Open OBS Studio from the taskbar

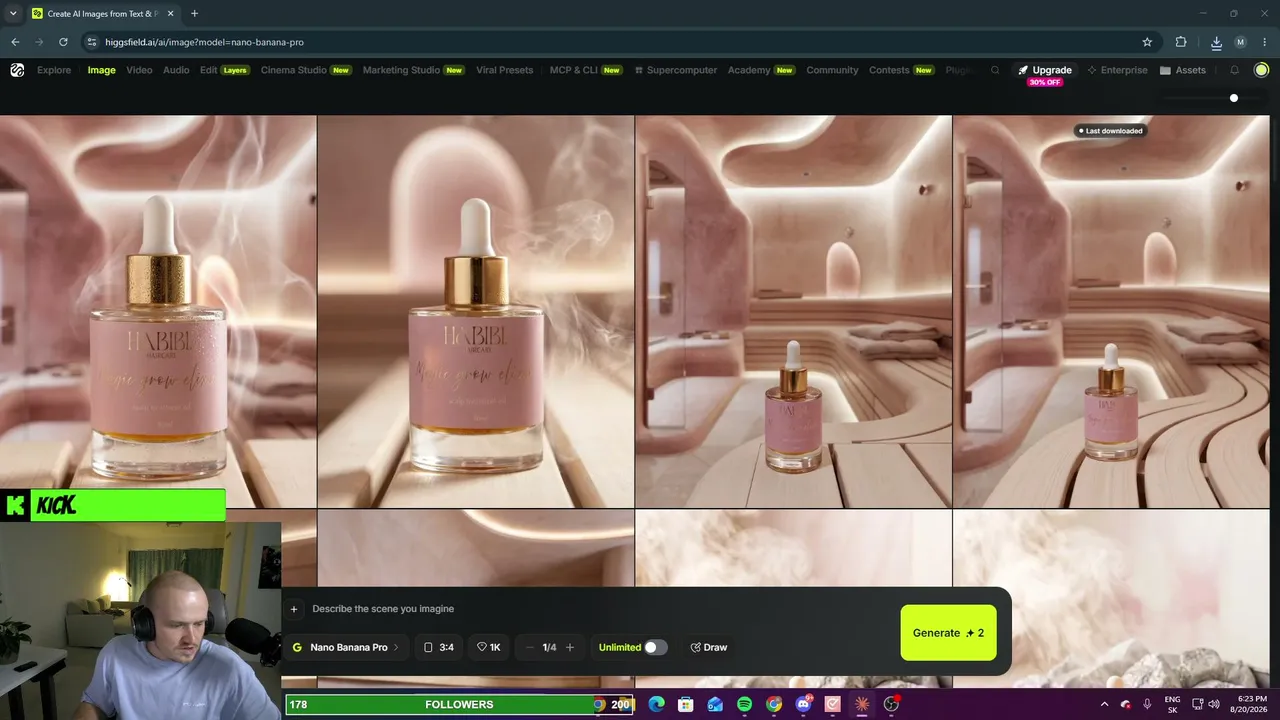[x=891, y=704]
